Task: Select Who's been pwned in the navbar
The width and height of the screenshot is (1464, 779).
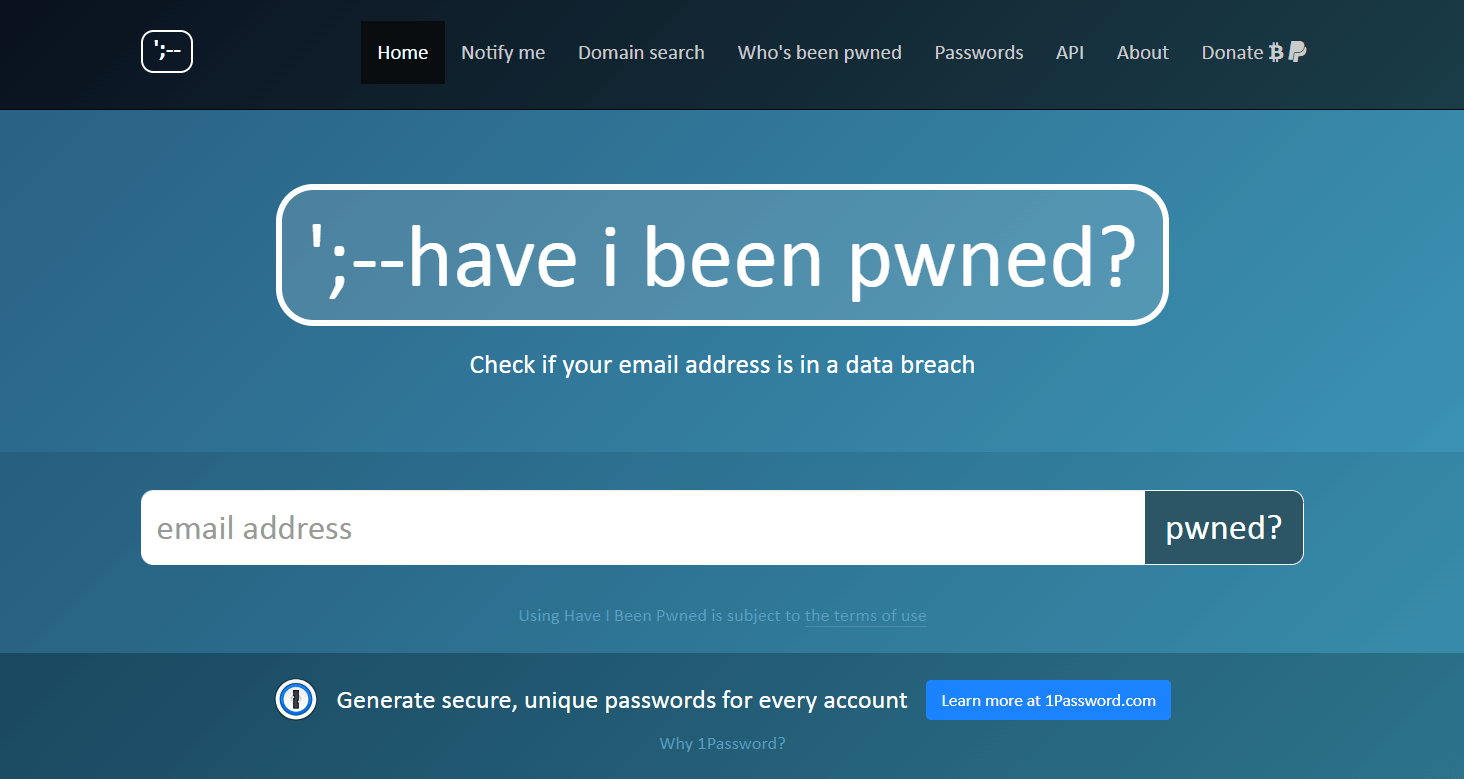Action: click(819, 52)
